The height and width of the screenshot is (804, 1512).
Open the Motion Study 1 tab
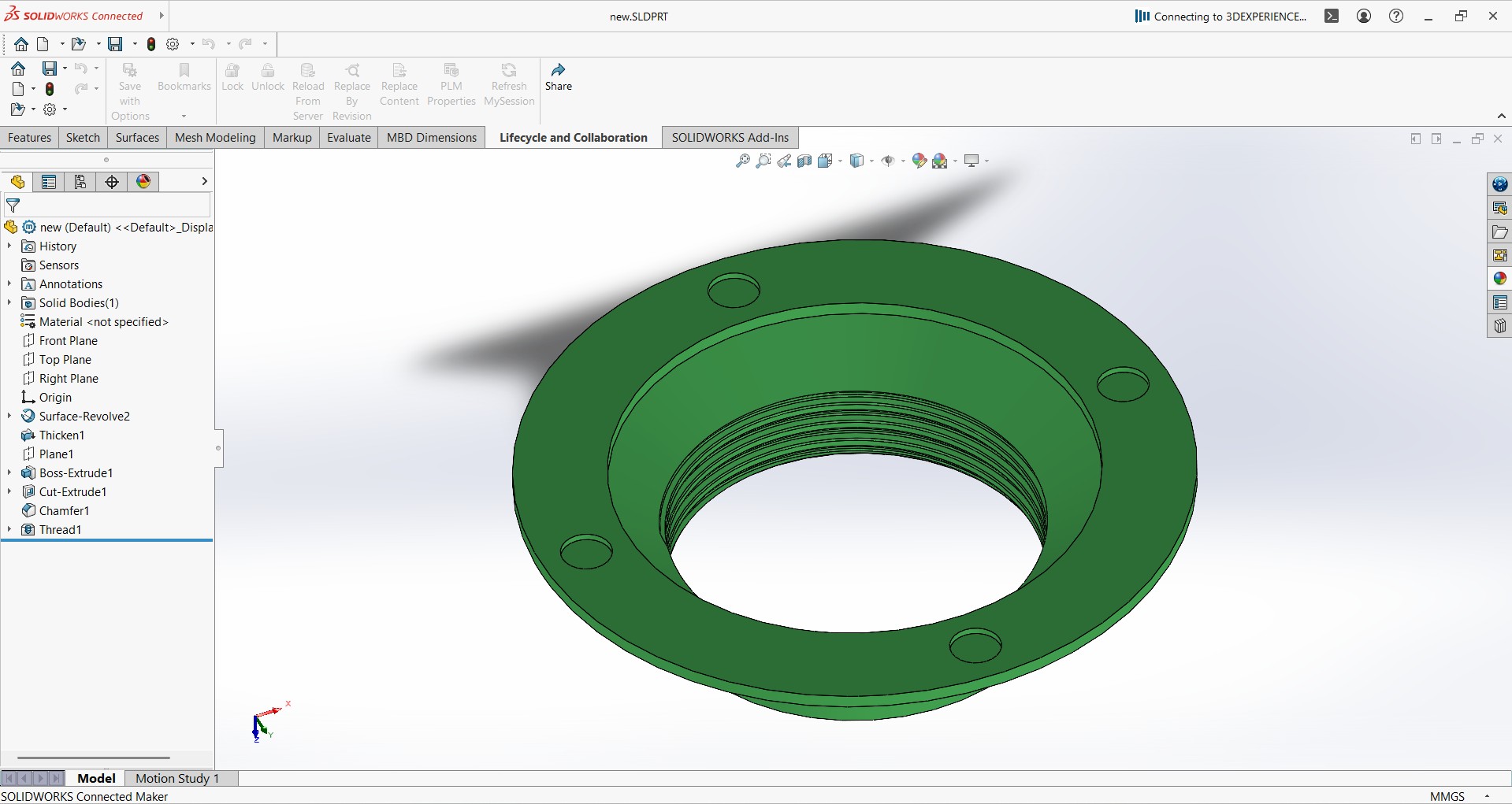177,778
